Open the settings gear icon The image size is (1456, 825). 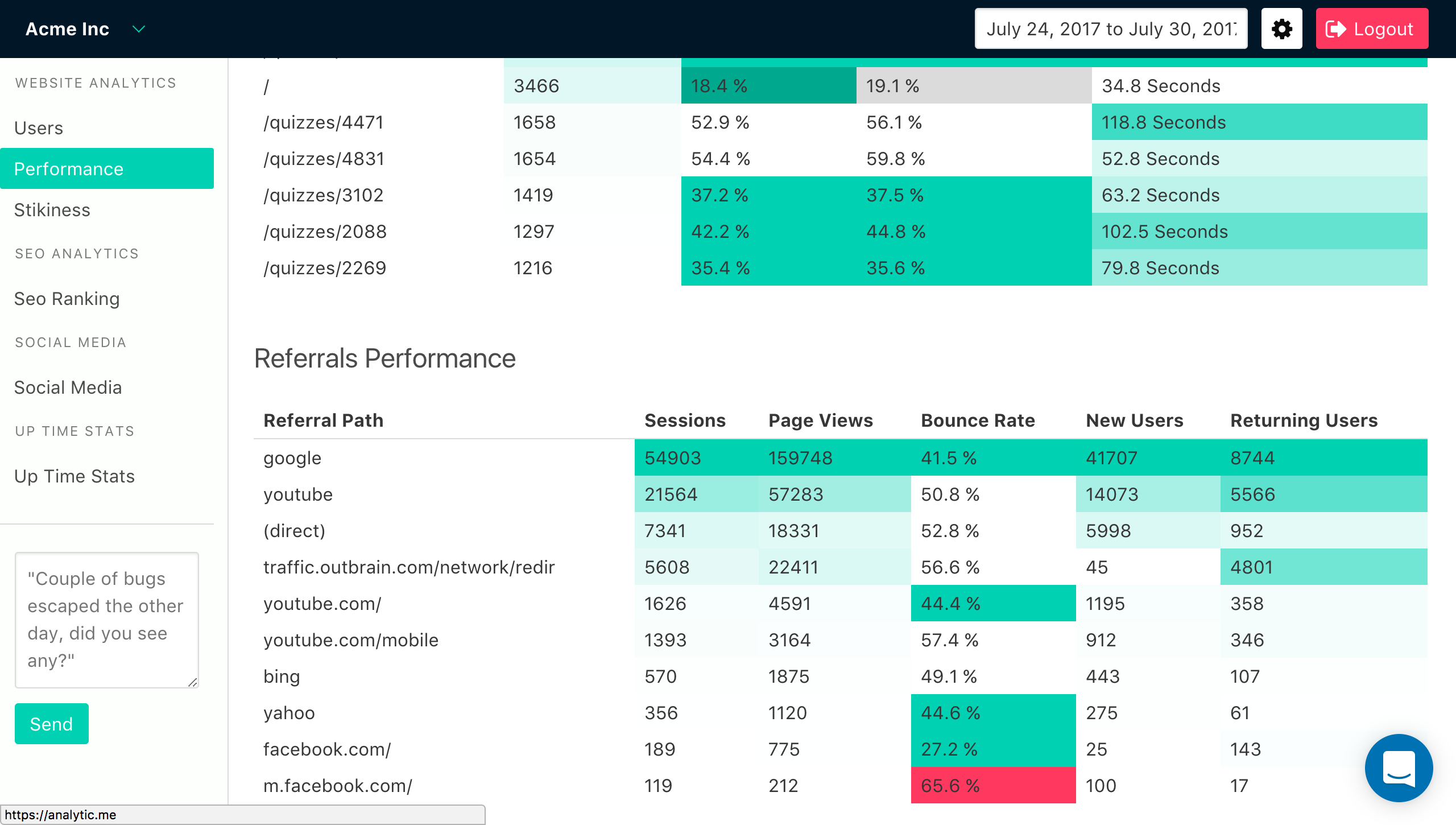click(x=1282, y=28)
